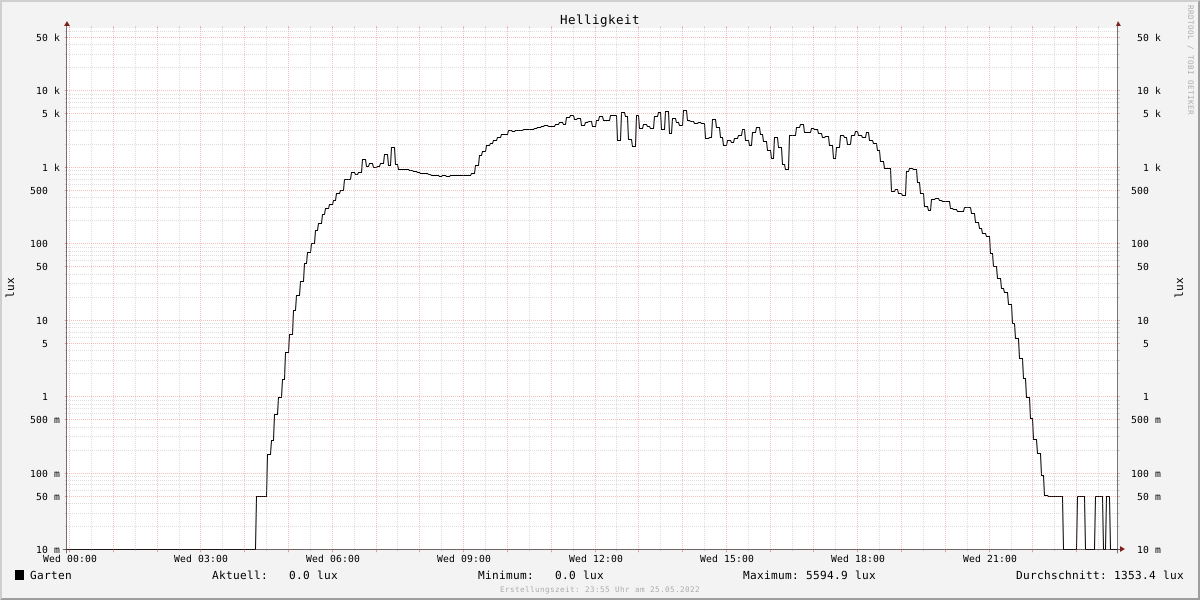Click the plain "100" label on the right axis
This screenshot has width=1200, height=600.
[1140, 244]
